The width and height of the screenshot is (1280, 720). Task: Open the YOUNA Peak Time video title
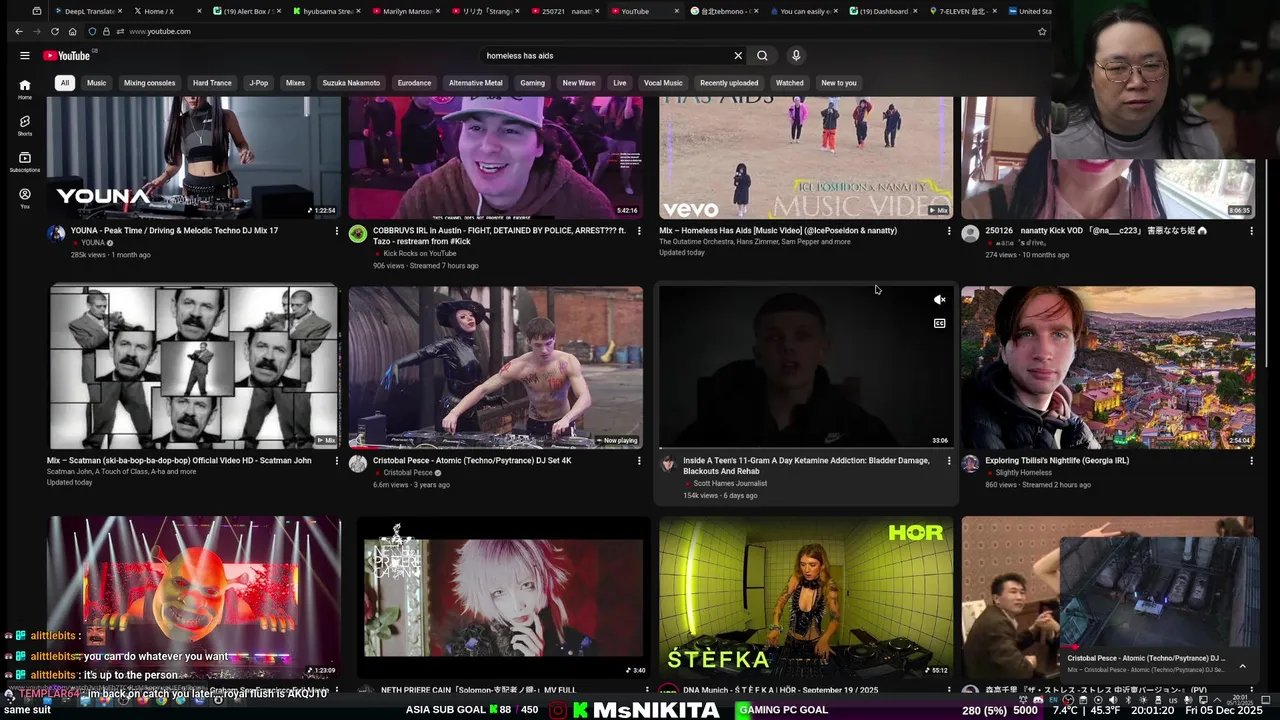[175, 231]
